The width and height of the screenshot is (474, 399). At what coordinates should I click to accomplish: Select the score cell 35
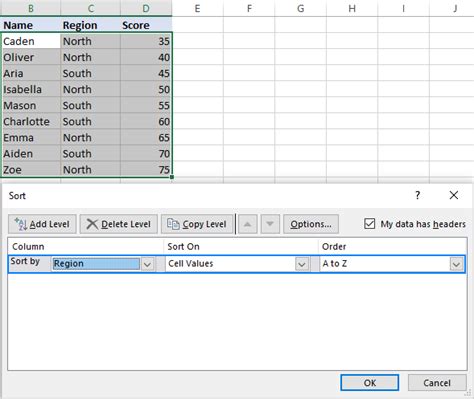click(146, 41)
